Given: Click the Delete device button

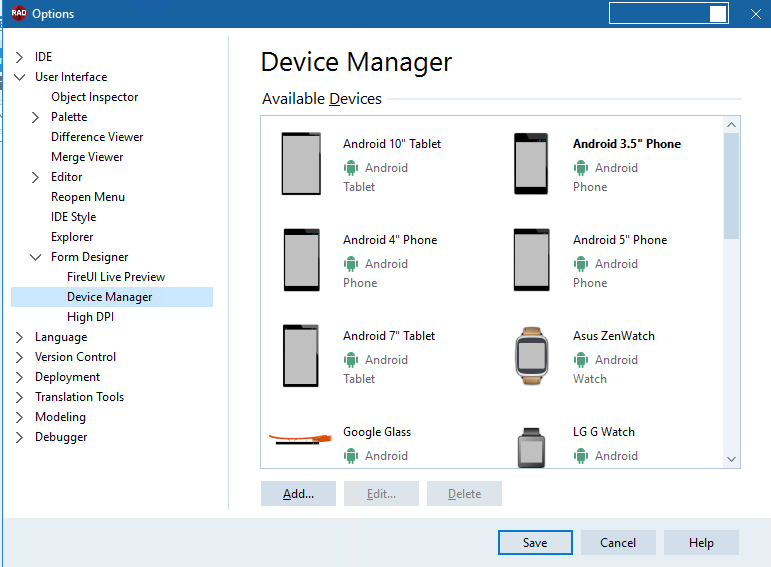Looking at the screenshot, I should (x=465, y=494).
